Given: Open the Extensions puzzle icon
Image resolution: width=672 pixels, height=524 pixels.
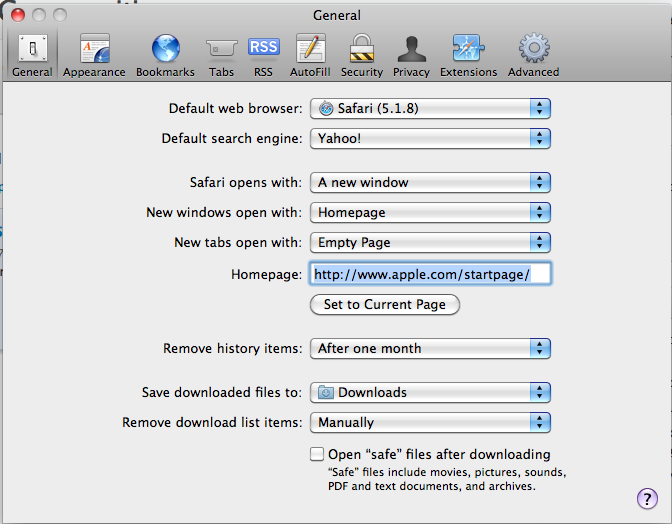Looking at the screenshot, I should tap(468, 48).
